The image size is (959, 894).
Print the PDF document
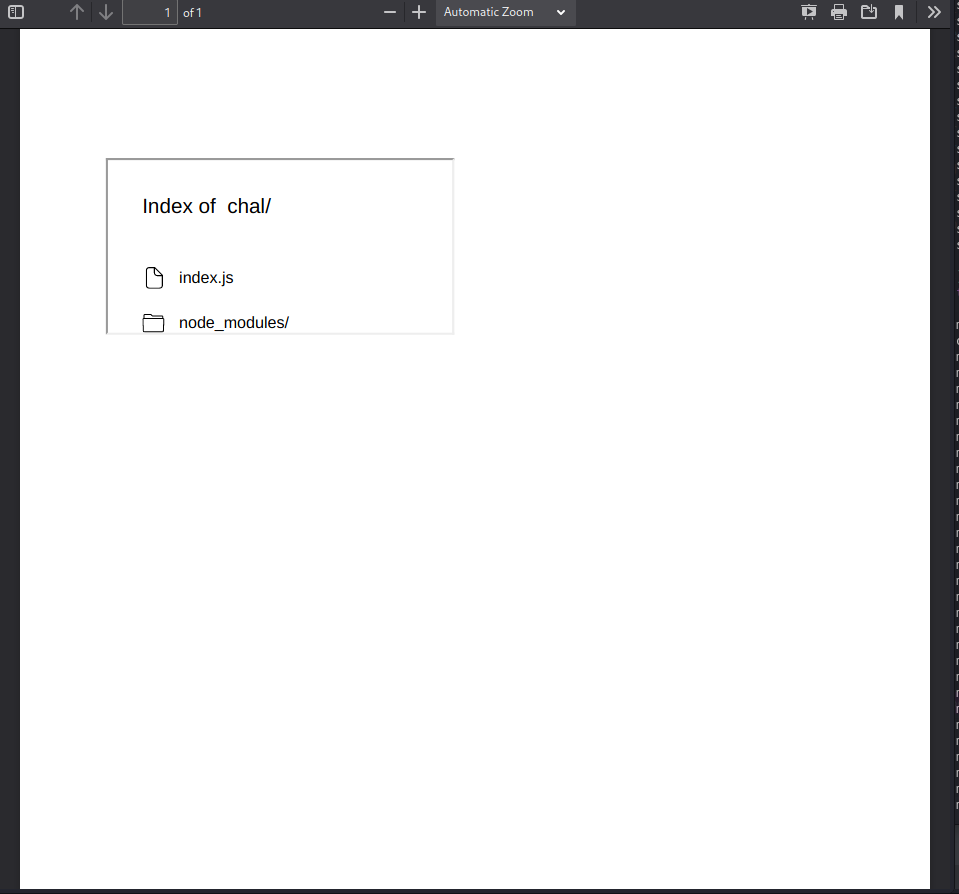839,12
